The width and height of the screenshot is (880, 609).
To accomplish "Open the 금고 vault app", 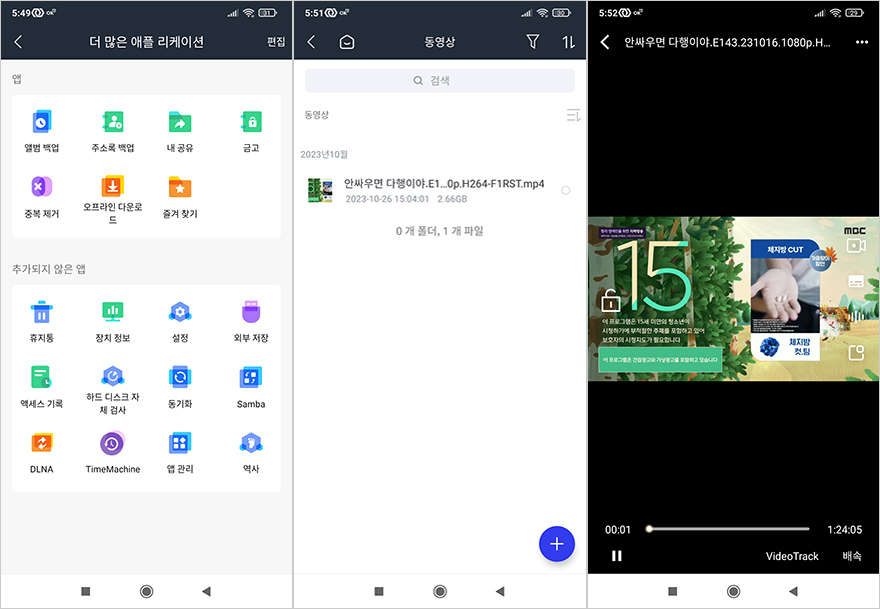I will [251, 131].
